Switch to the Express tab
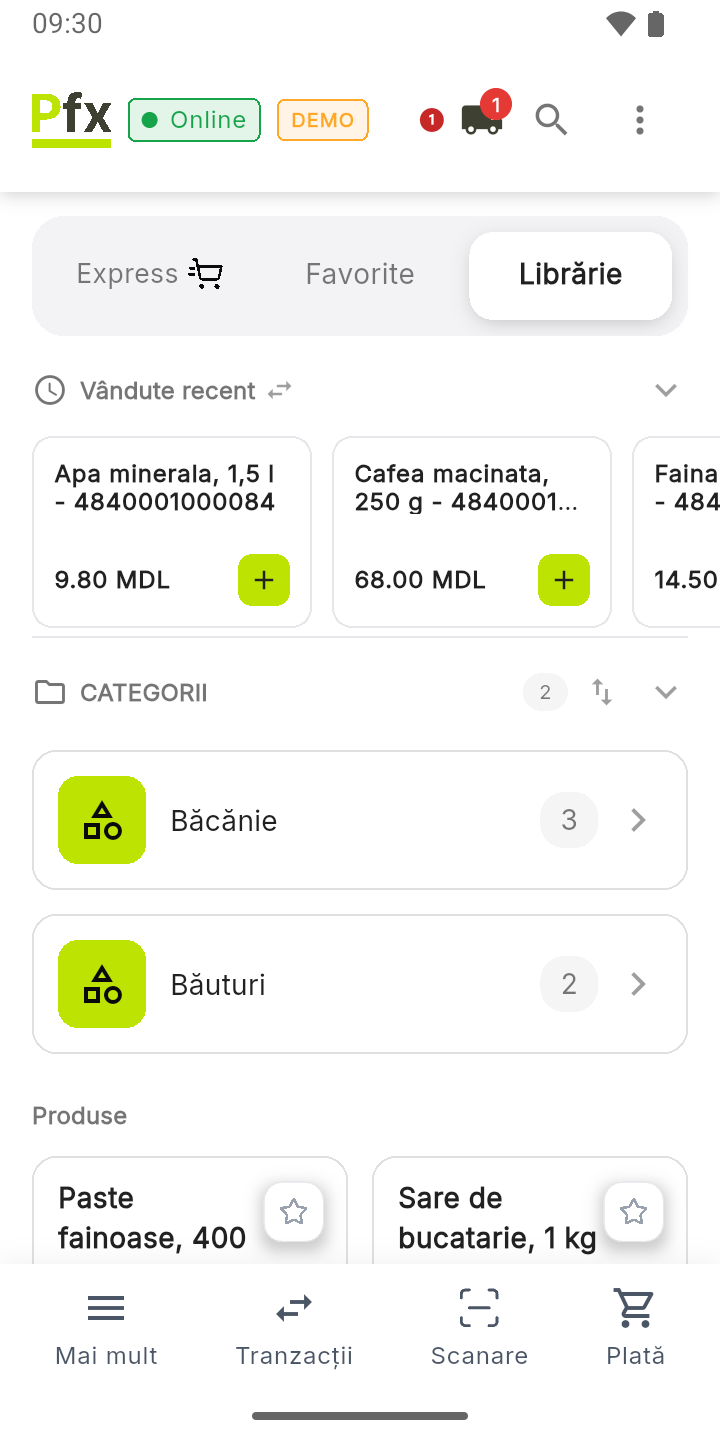 click(150, 274)
